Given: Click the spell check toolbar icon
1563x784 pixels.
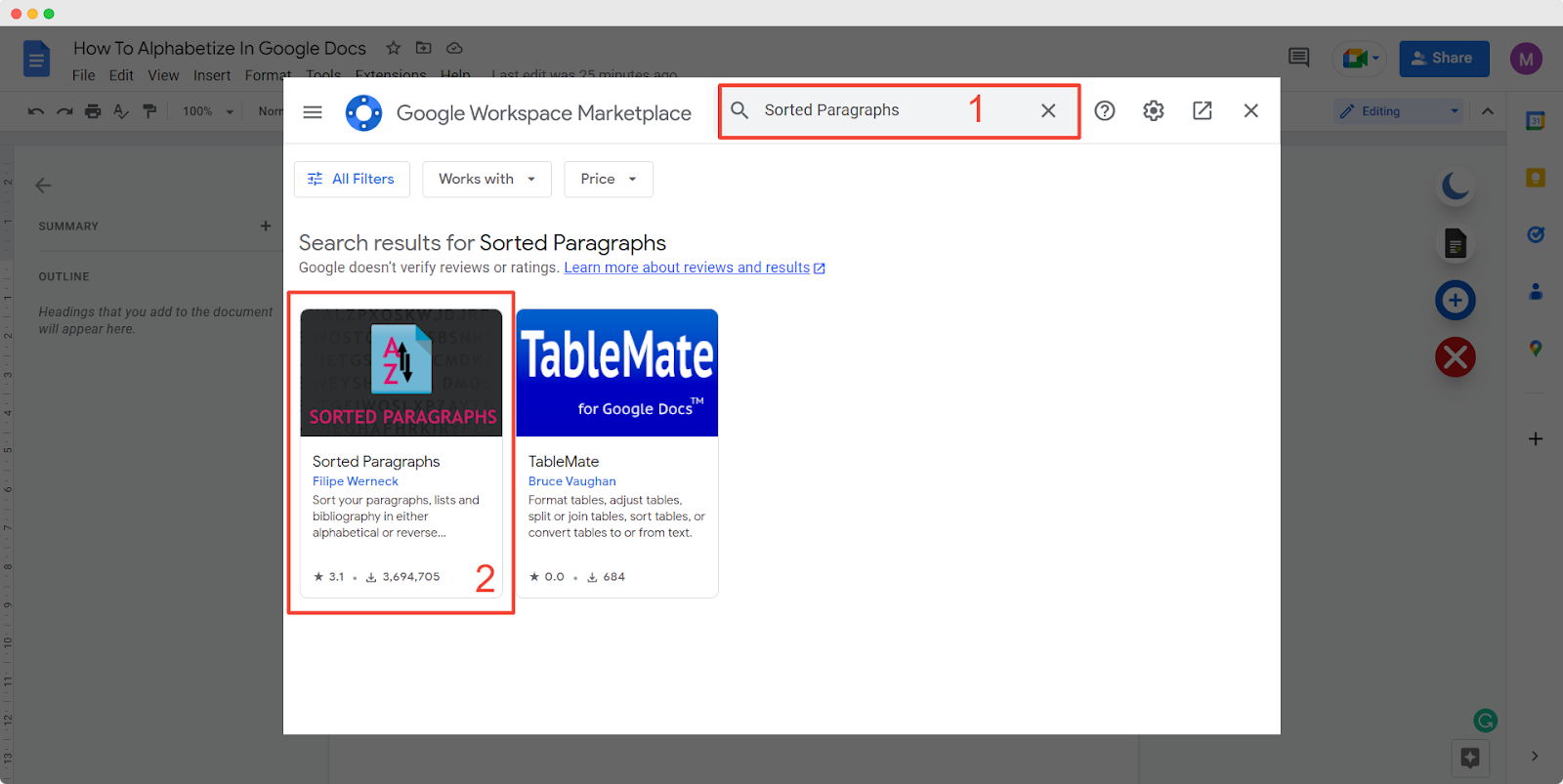Looking at the screenshot, I should 121,111.
